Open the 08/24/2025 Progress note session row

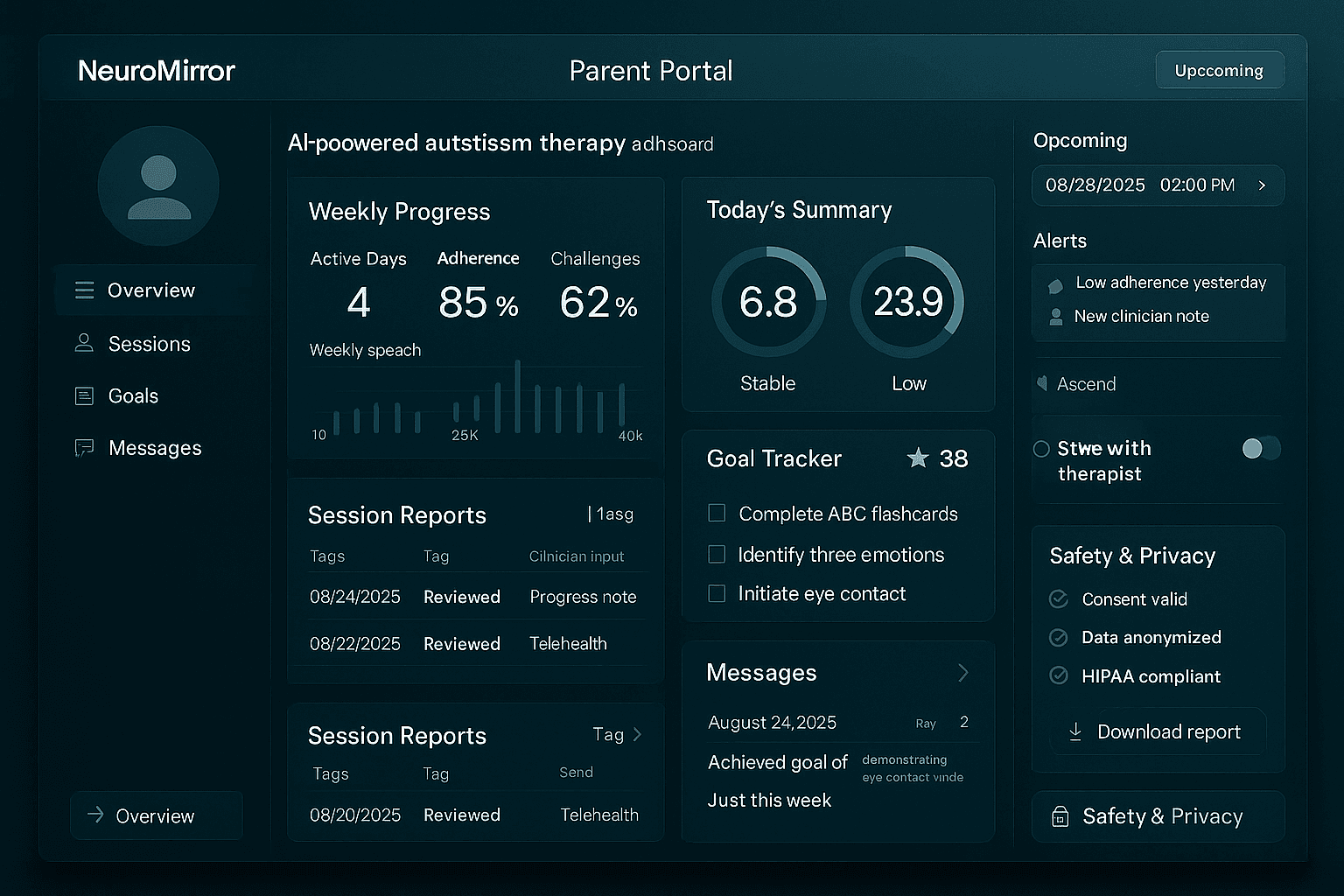click(x=472, y=597)
